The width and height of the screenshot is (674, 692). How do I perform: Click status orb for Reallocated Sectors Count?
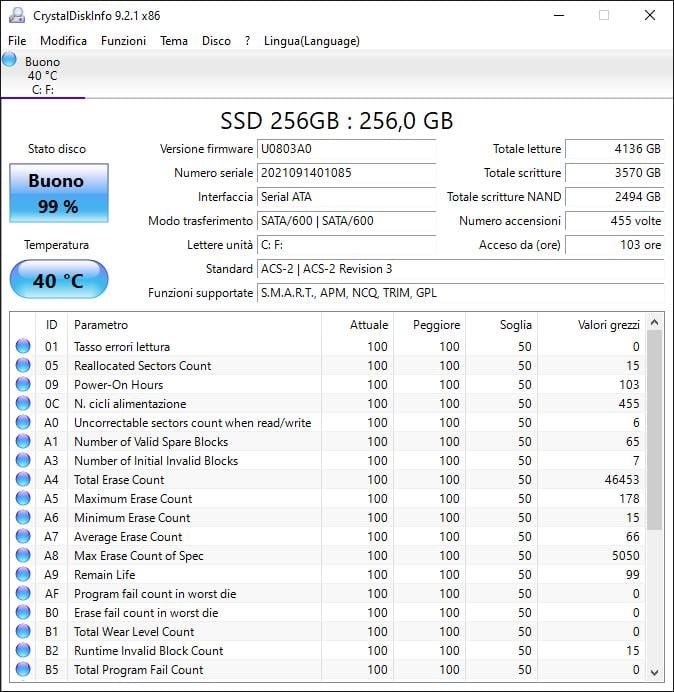point(23,366)
